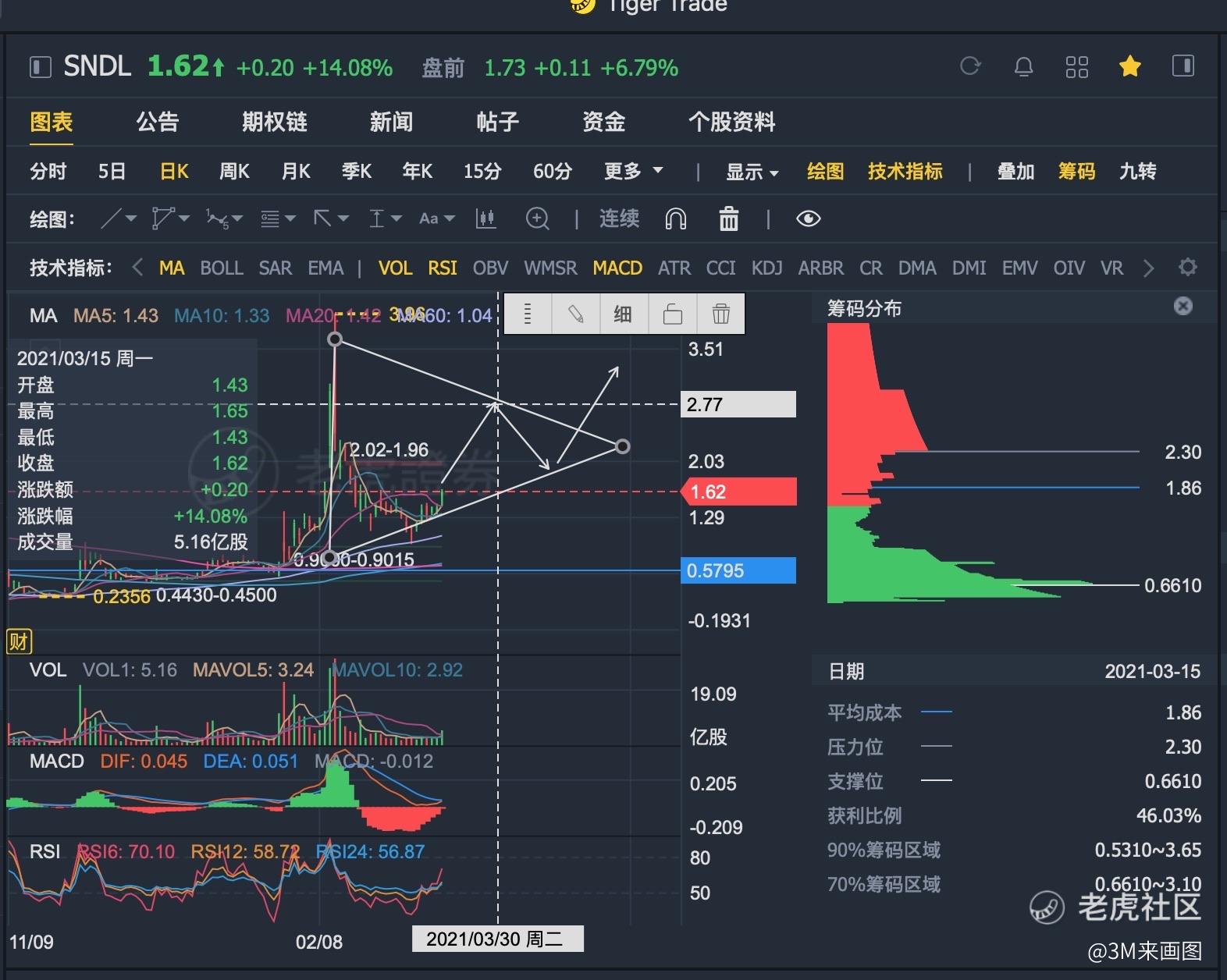Open the 资金 tab
Viewport: 1227px width, 980px height.
click(x=603, y=122)
